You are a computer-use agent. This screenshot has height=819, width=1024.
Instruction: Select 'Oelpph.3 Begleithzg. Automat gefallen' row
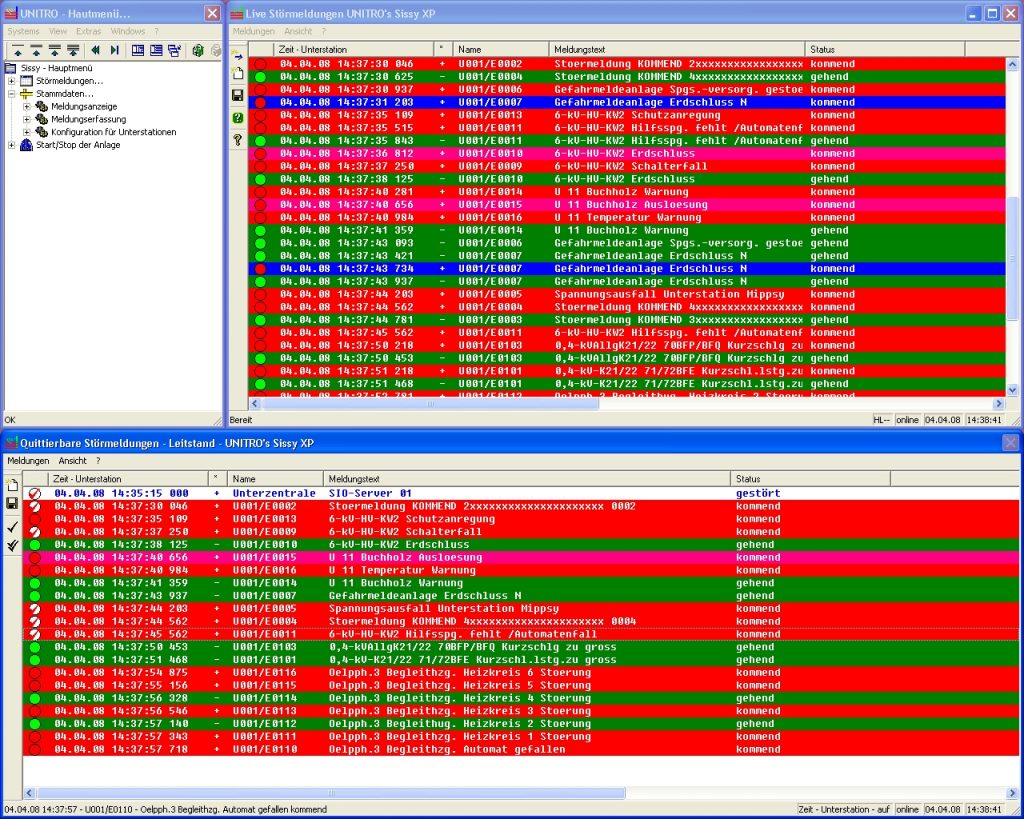coord(521,749)
